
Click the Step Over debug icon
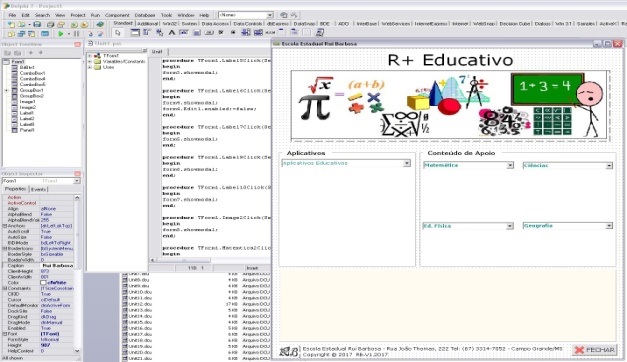(100, 34)
